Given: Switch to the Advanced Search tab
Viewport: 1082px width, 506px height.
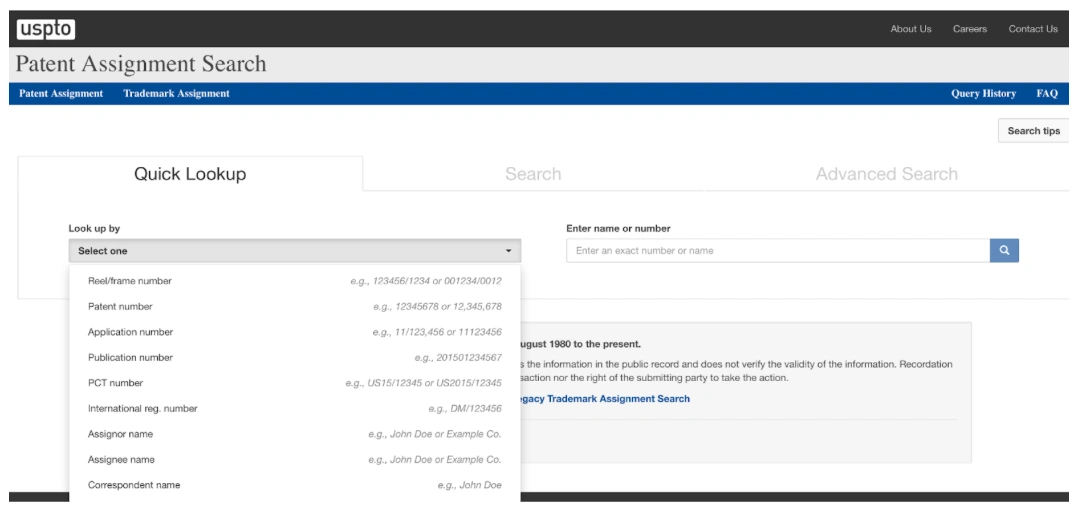Looking at the screenshot, I should click(x=887, y=174).
